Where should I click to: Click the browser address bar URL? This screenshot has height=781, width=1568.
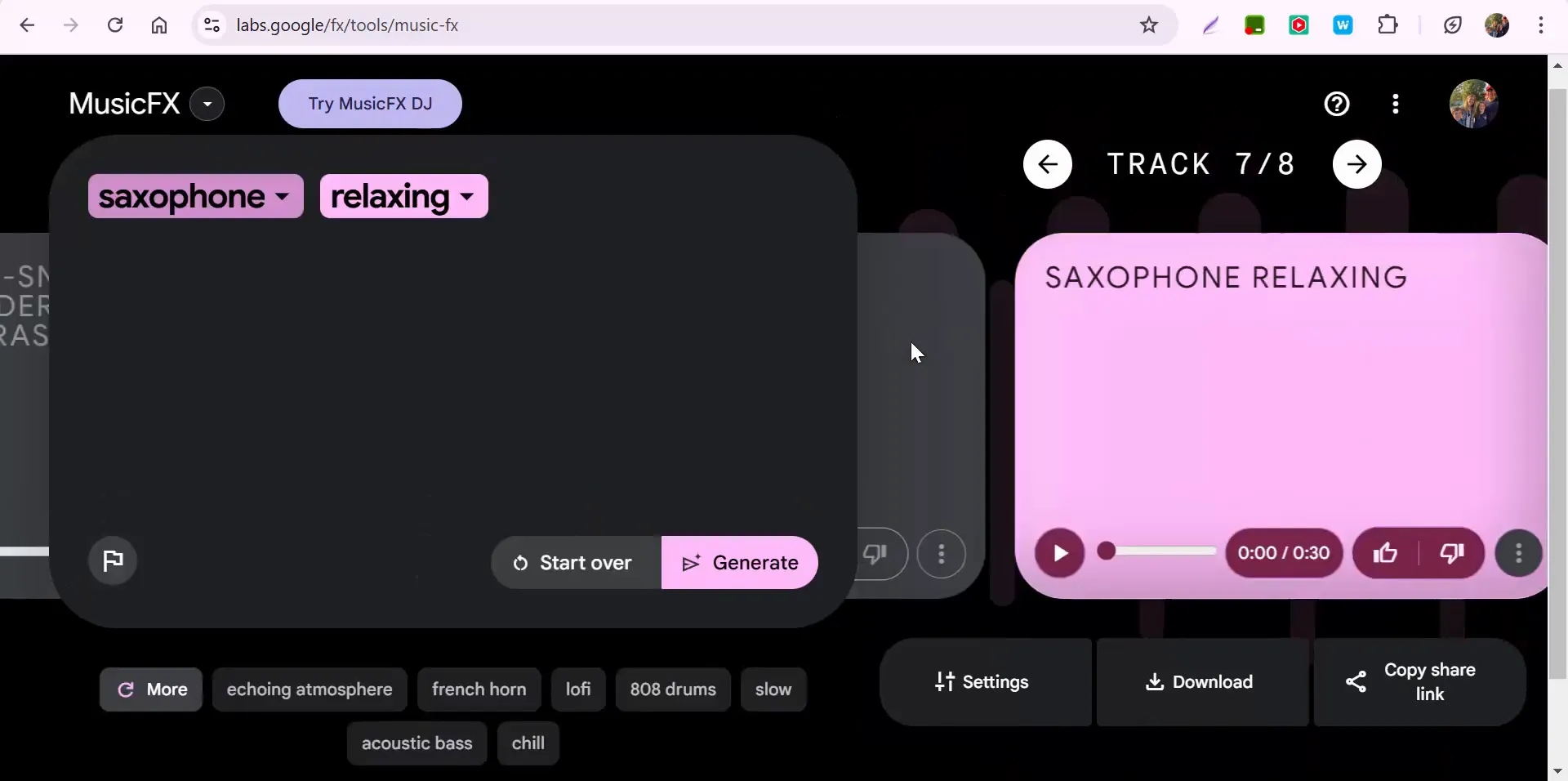click(x=347, y=25)
